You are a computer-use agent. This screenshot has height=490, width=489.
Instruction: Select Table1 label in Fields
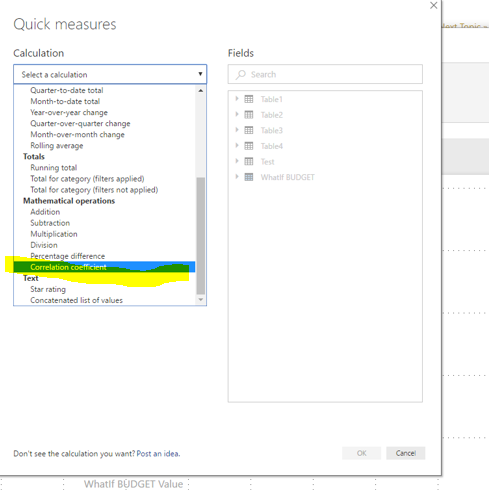tap(271, 99)
